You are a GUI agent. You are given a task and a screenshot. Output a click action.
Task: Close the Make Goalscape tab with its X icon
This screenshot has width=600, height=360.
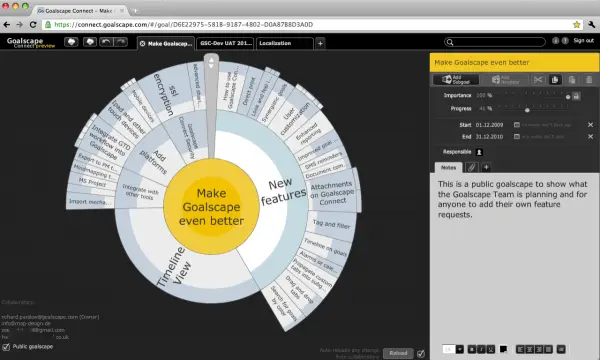tap(142, 44)
